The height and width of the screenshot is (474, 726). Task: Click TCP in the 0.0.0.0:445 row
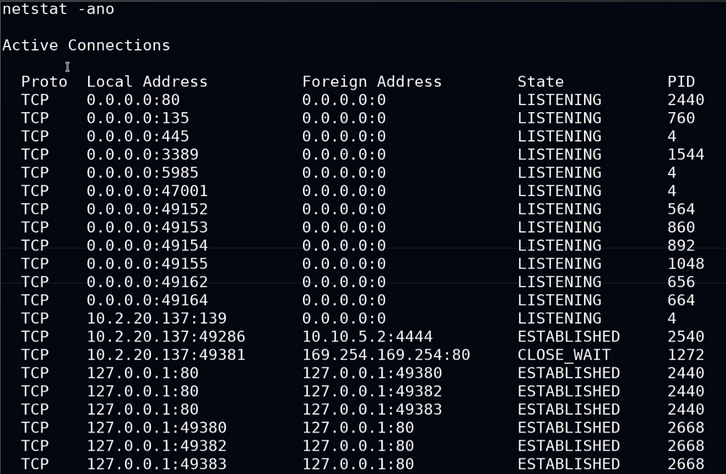click(x=35, y=136)
